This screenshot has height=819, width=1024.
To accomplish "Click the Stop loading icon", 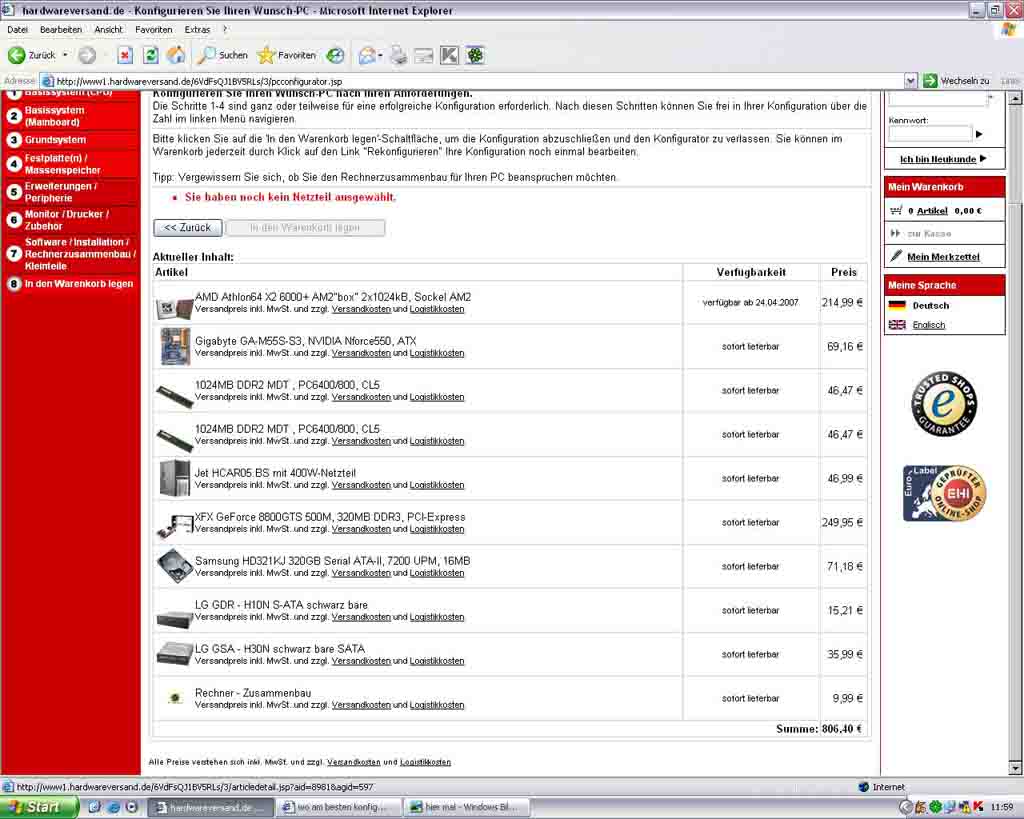I will tap(125, 56).
